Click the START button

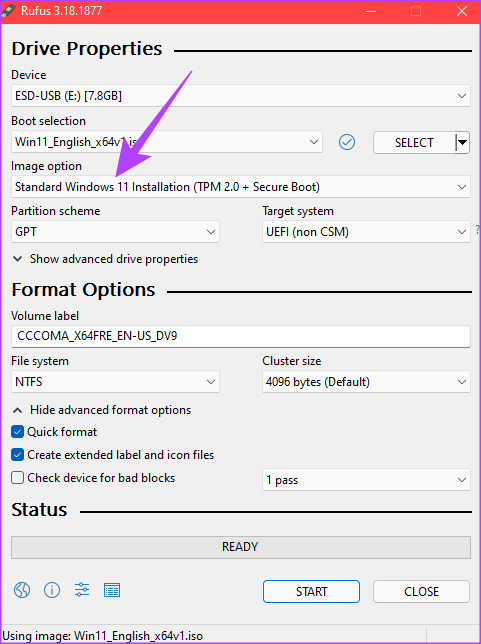311,591
